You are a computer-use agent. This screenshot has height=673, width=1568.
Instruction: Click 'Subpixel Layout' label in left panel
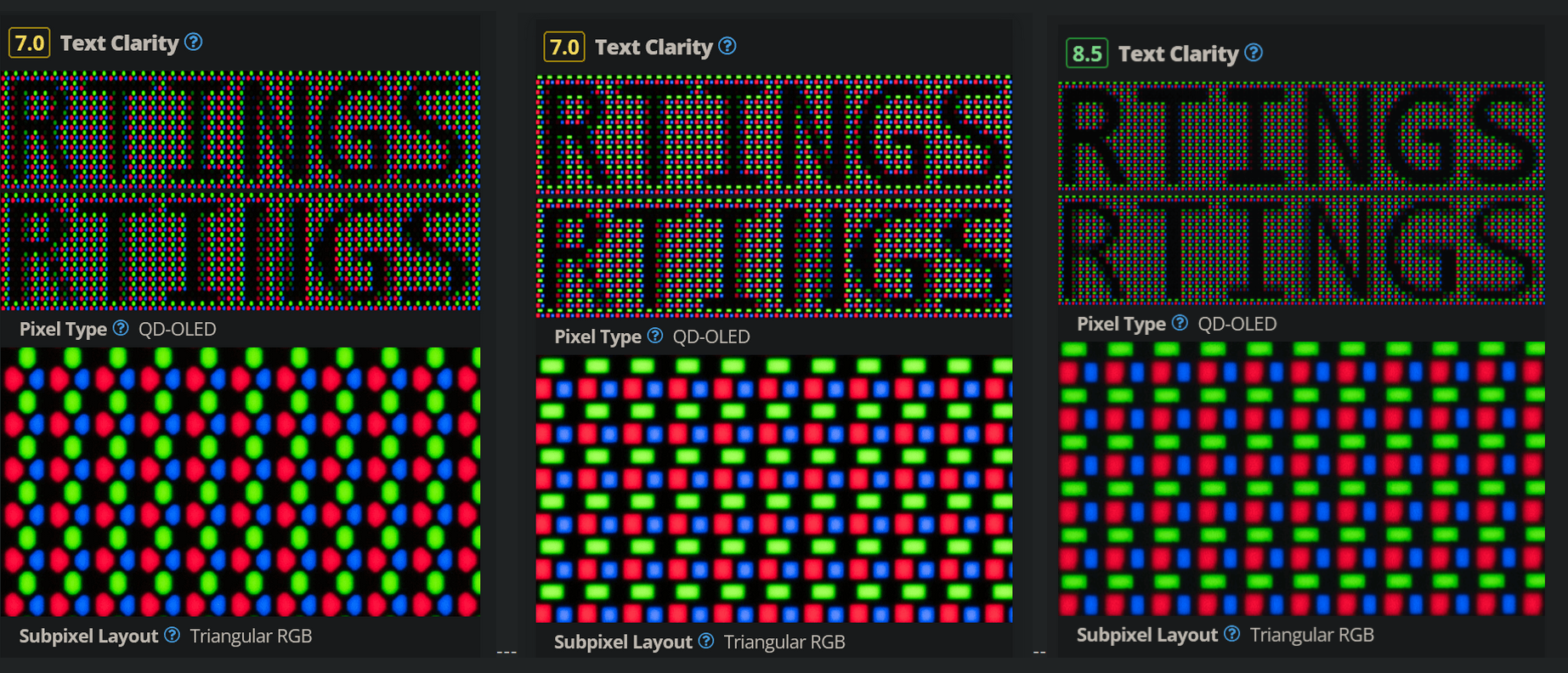click(88, 636)
